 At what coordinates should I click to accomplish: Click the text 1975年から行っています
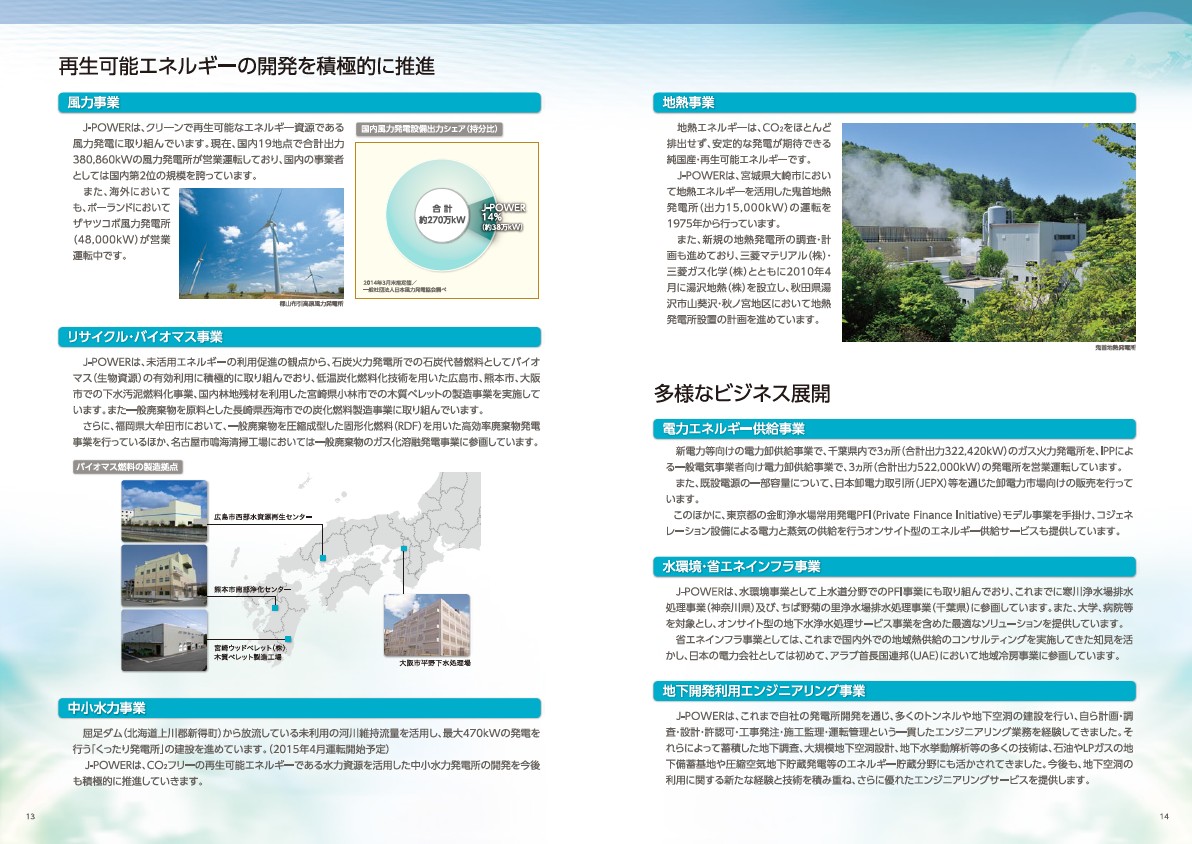[x=724, y=224]
